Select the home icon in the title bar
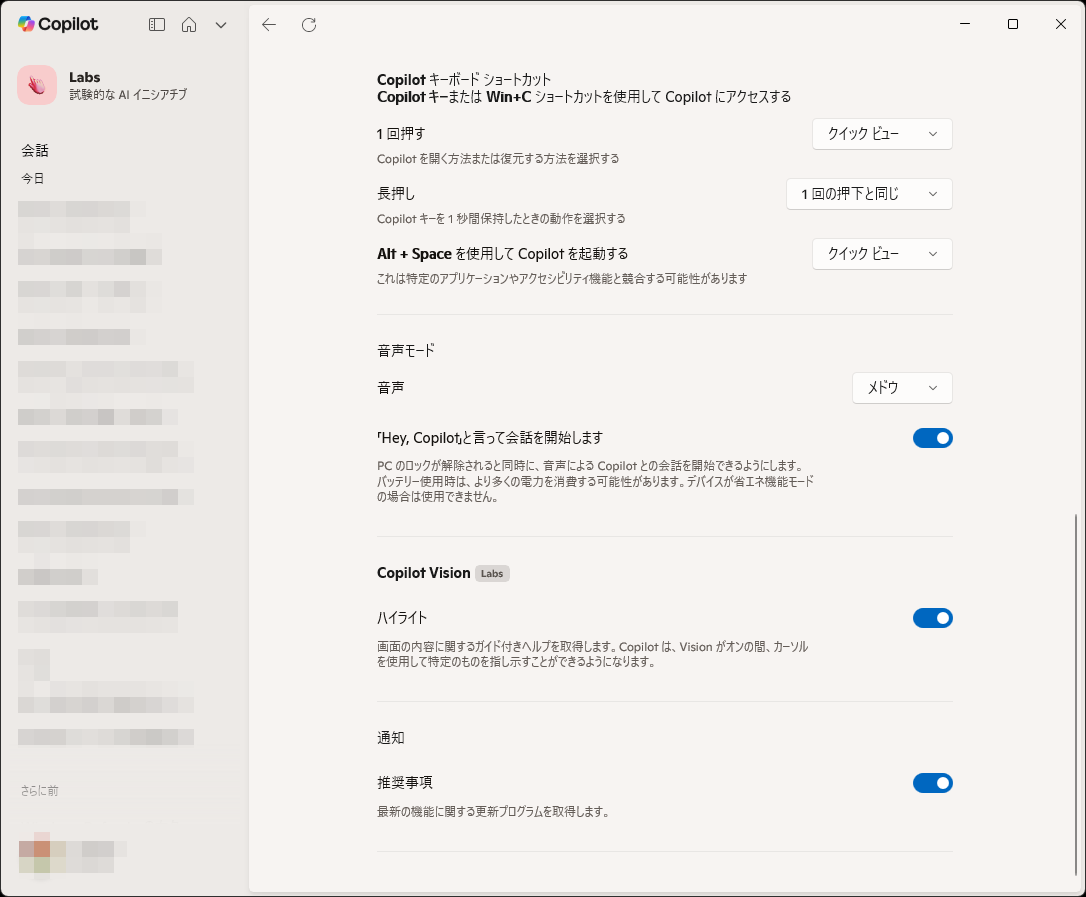1086x897 pixels. 189,25
